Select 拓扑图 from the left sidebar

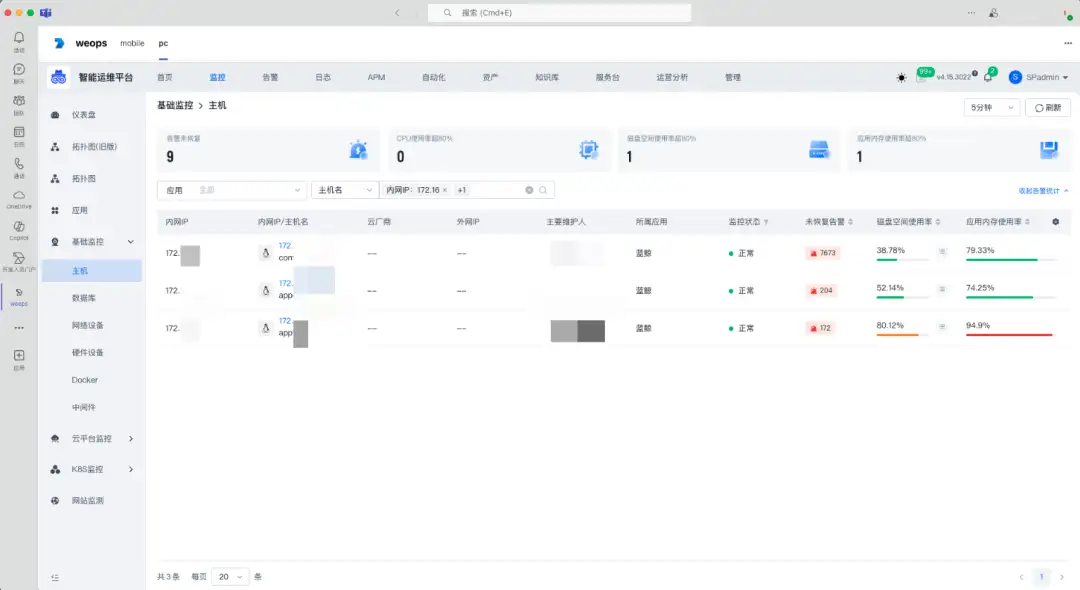(x=85, y=177)
